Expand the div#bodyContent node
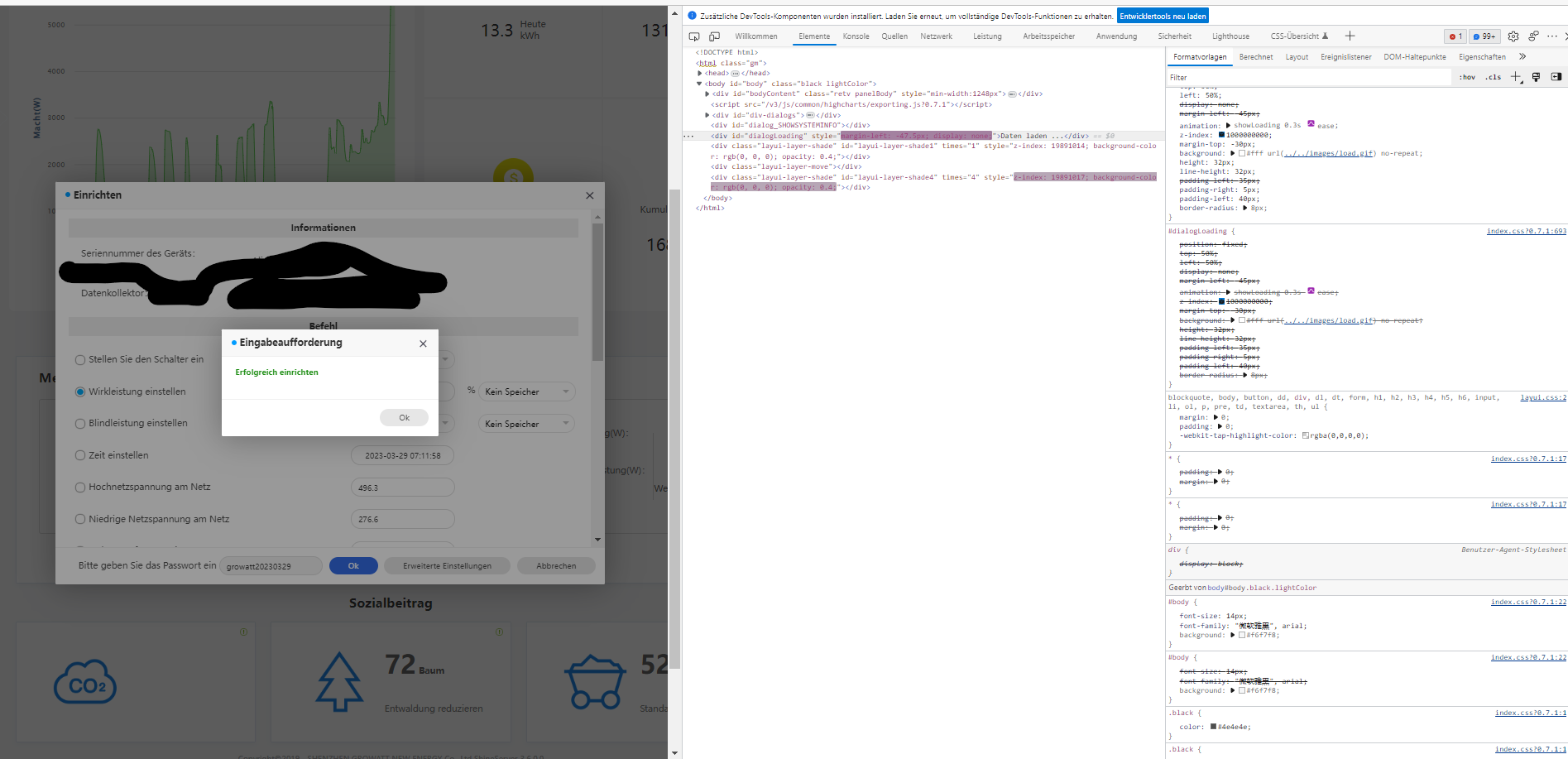The image size is (1568, 759). 707,94
